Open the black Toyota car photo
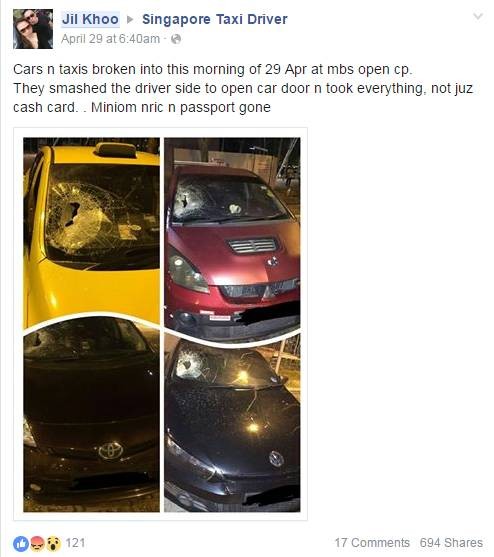 tap(92, 416)
